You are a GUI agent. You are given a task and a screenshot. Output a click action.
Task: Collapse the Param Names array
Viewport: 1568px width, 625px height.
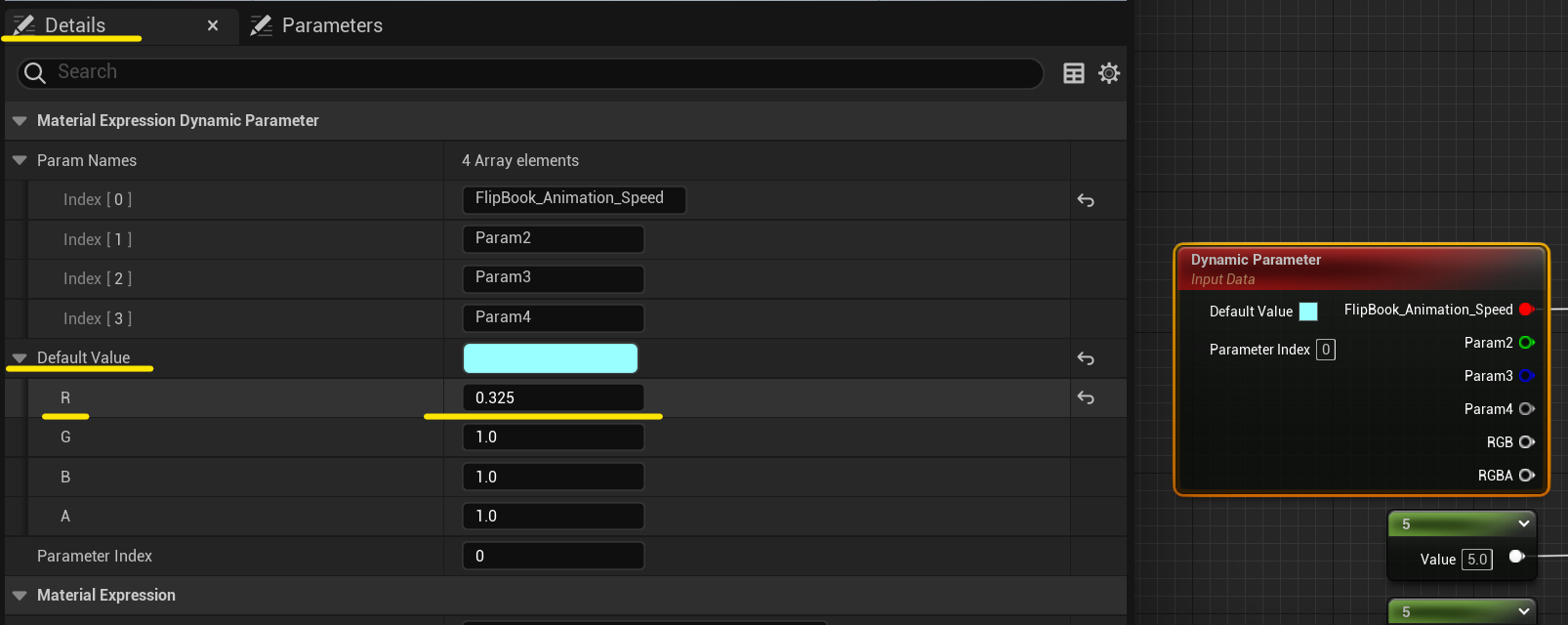click(20, 160)
